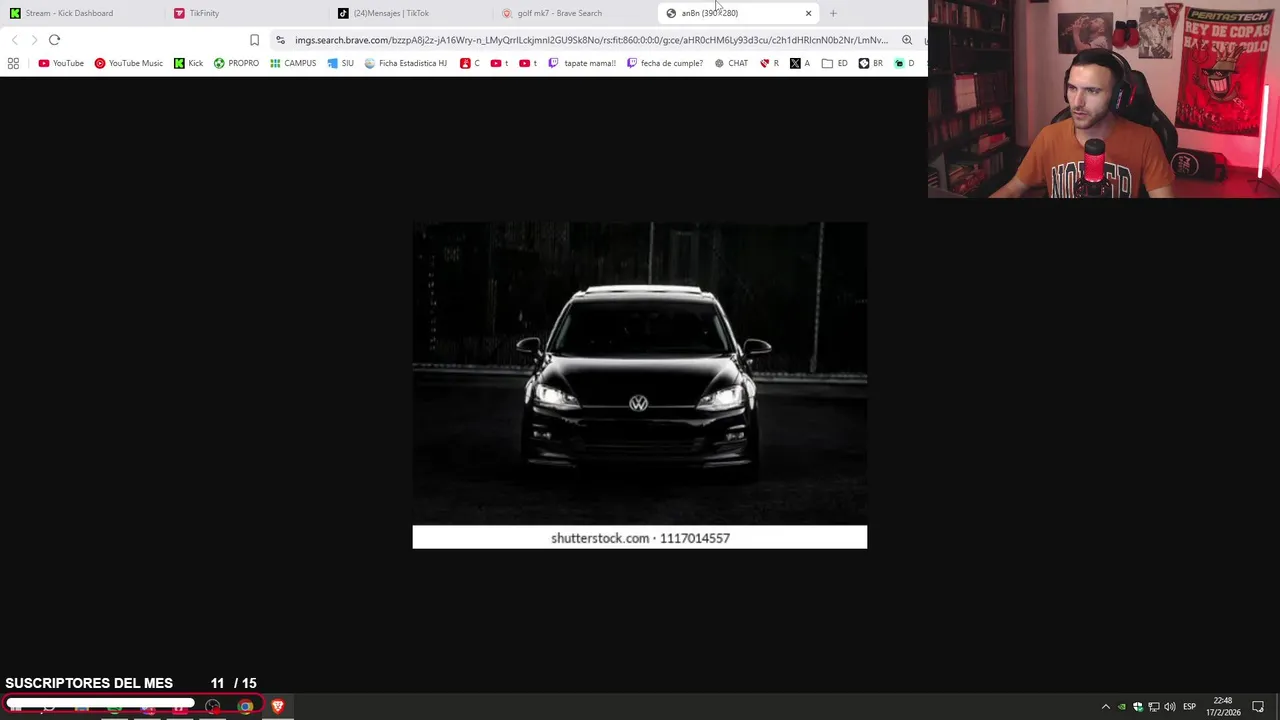1280x720 pixels.
Task: Open the apps grid in bookmarks bar
Action: [13, 63]
